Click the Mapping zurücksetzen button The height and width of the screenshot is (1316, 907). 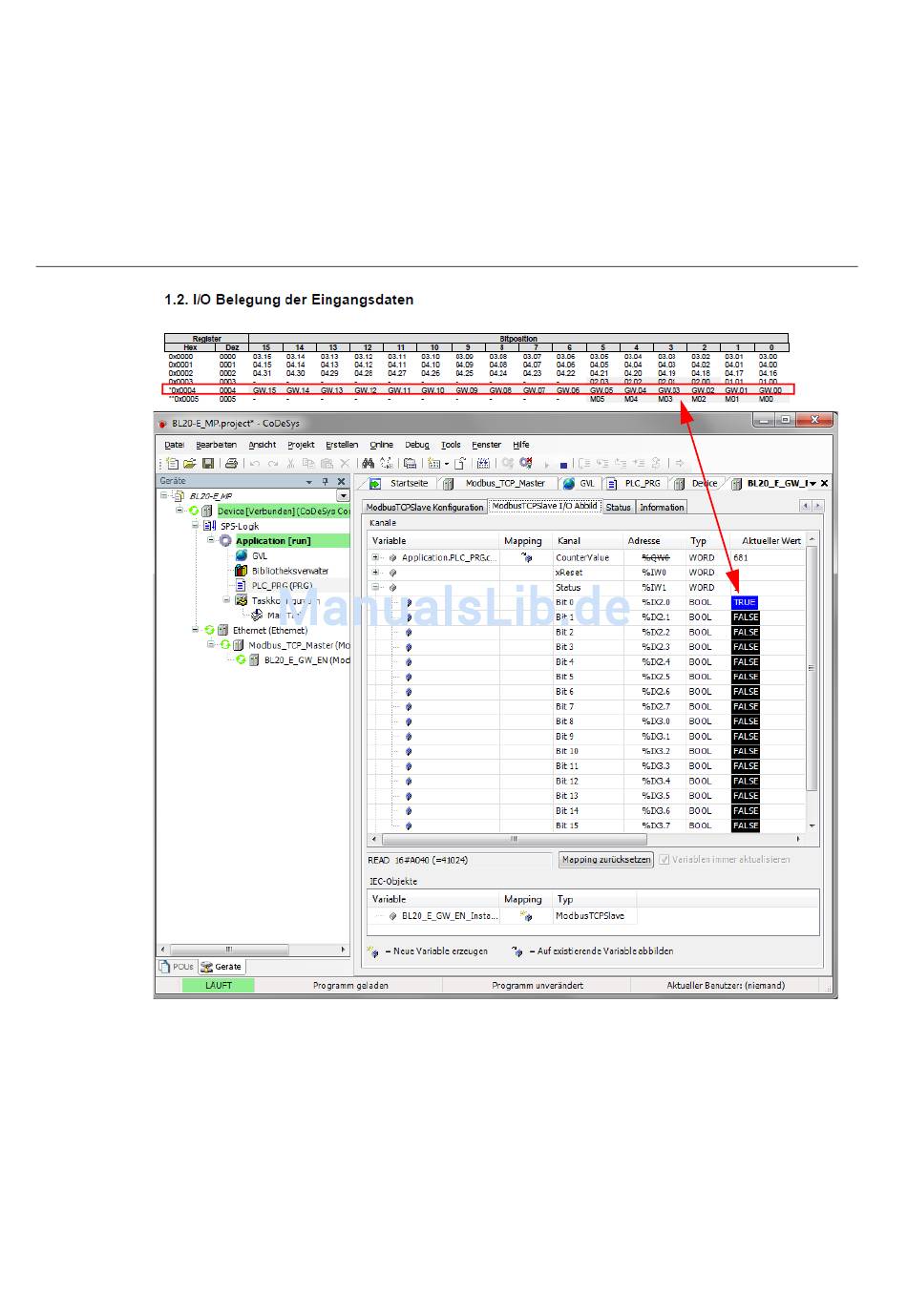pos(606,860)
